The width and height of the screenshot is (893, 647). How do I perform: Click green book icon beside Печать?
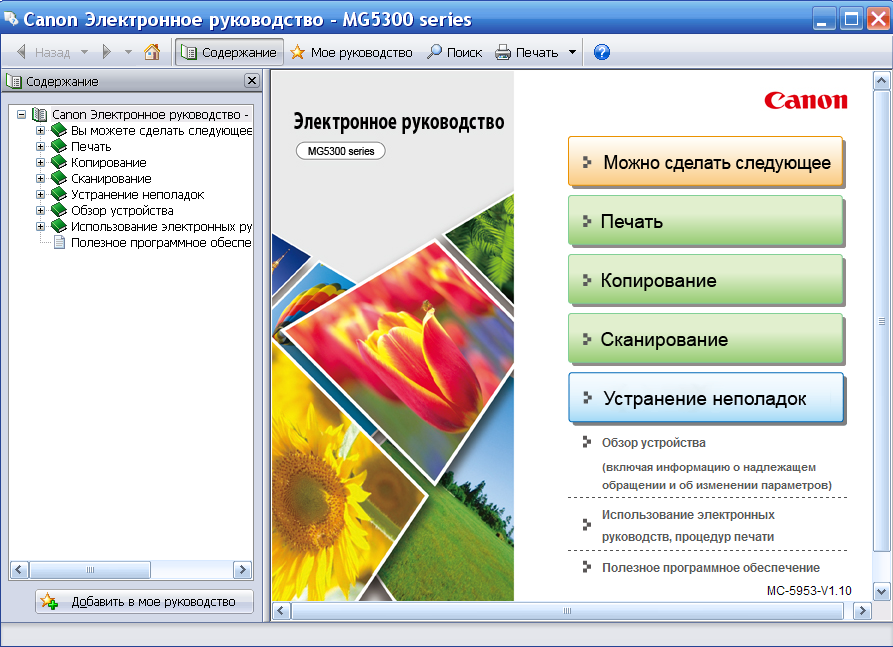(59, 146)
